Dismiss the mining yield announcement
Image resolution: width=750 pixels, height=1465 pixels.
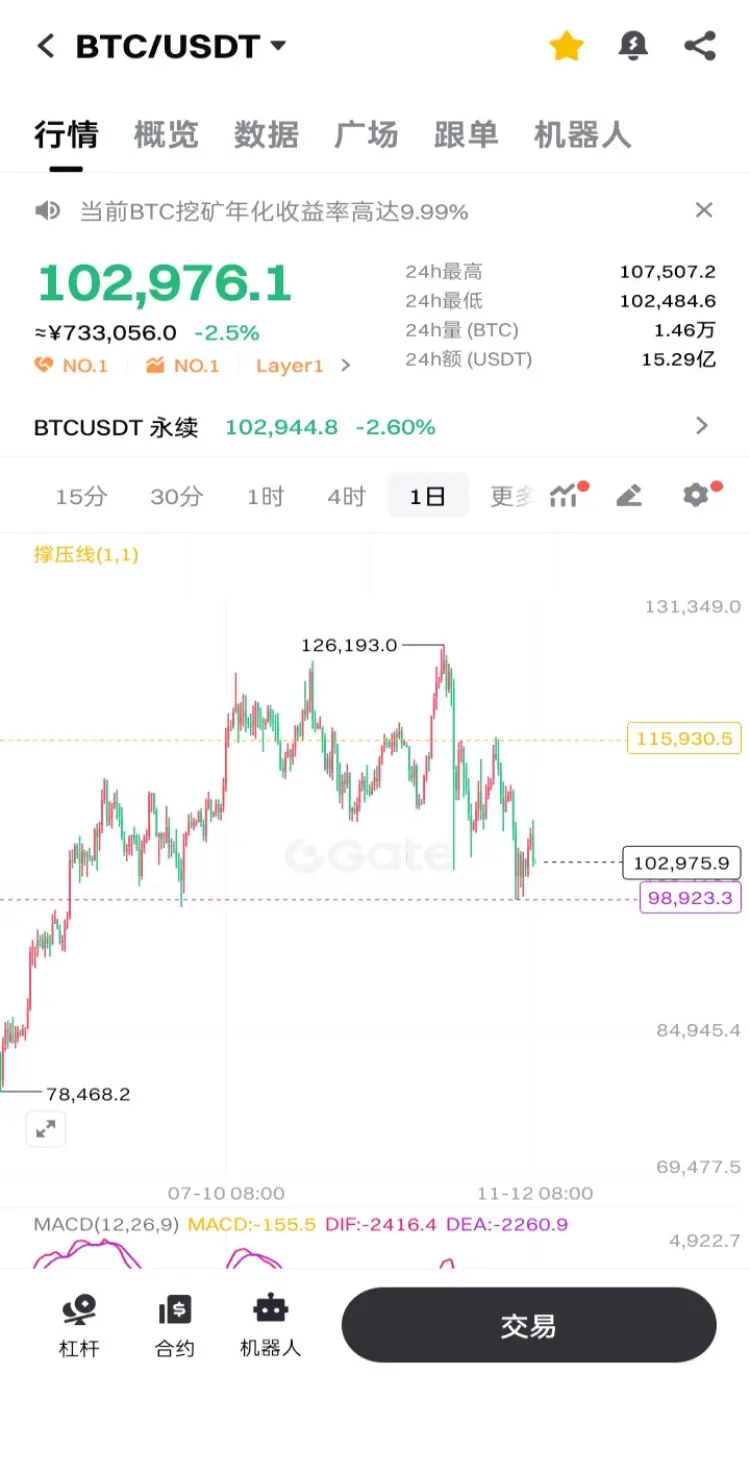coord(704,210)
